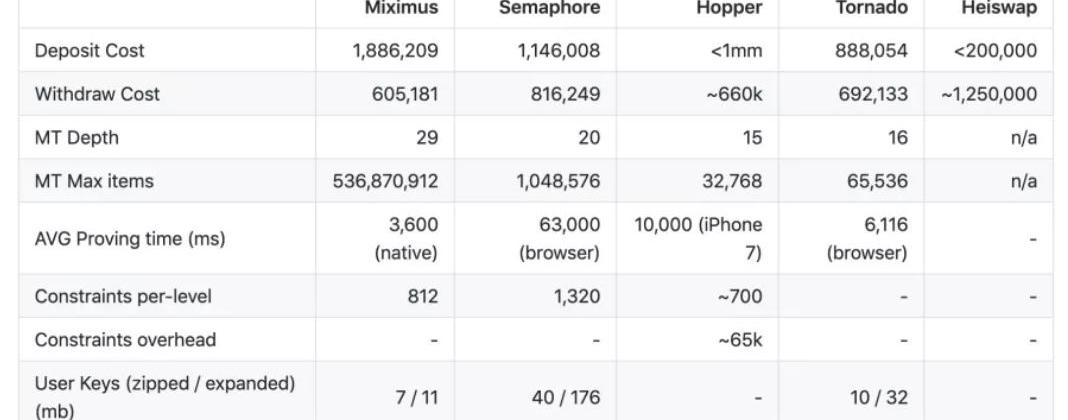Click Semaphore user keys 40 / 176
Image resolution: width=1068 pixels, height=420 pixels.
[566, 397]
